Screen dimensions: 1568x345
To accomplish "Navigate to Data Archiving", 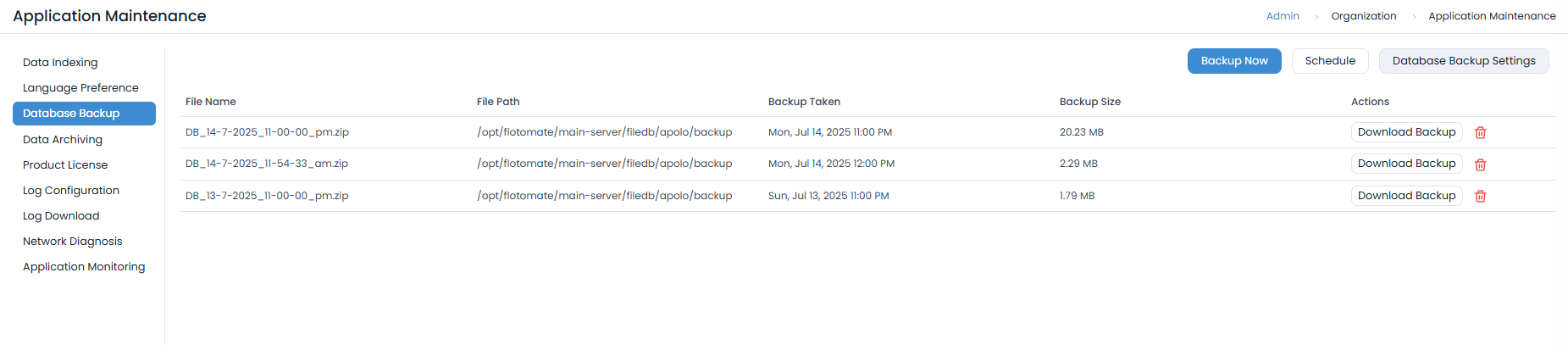I will point(63,140).
